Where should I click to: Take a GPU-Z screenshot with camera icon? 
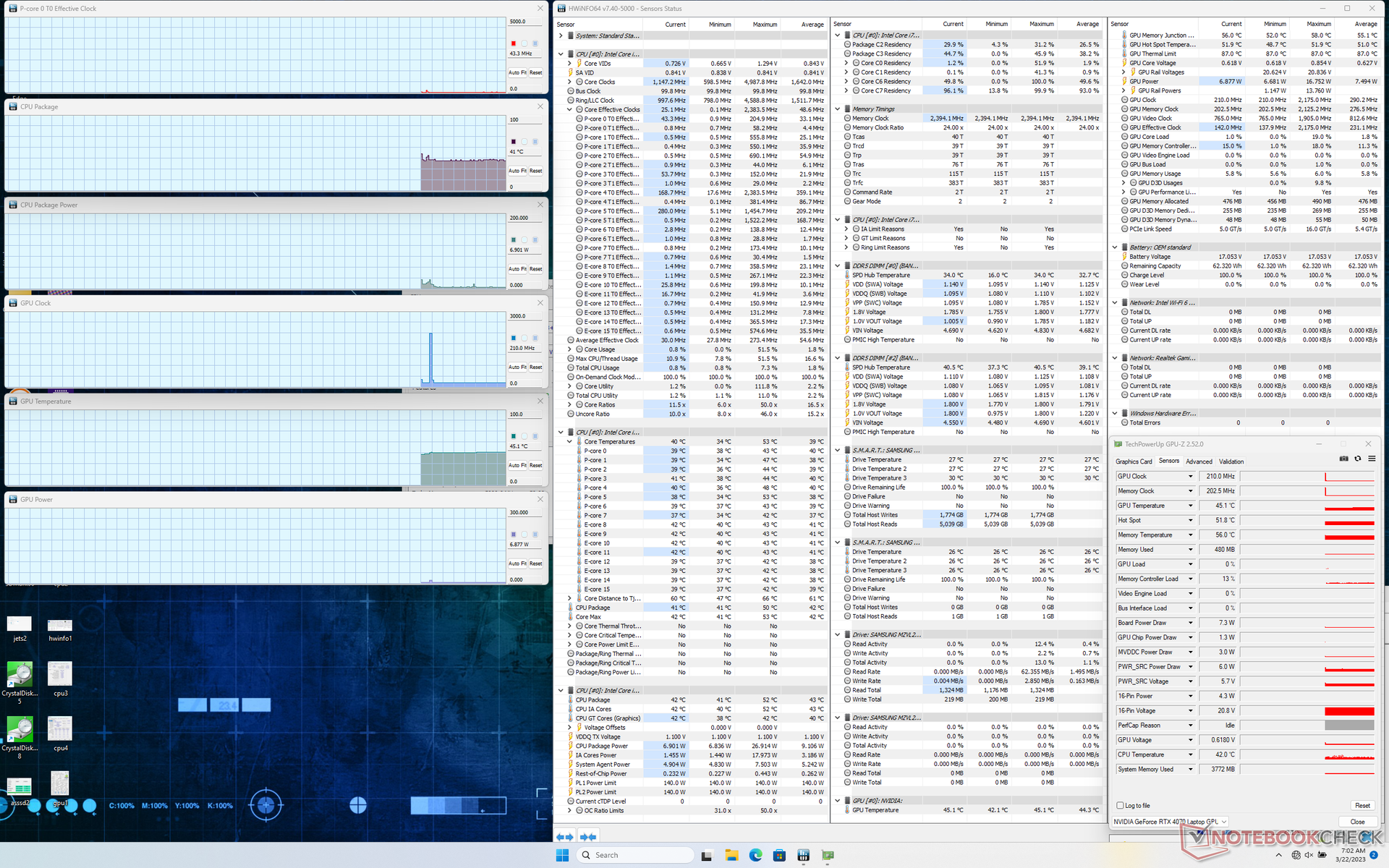pos(1343,459)
